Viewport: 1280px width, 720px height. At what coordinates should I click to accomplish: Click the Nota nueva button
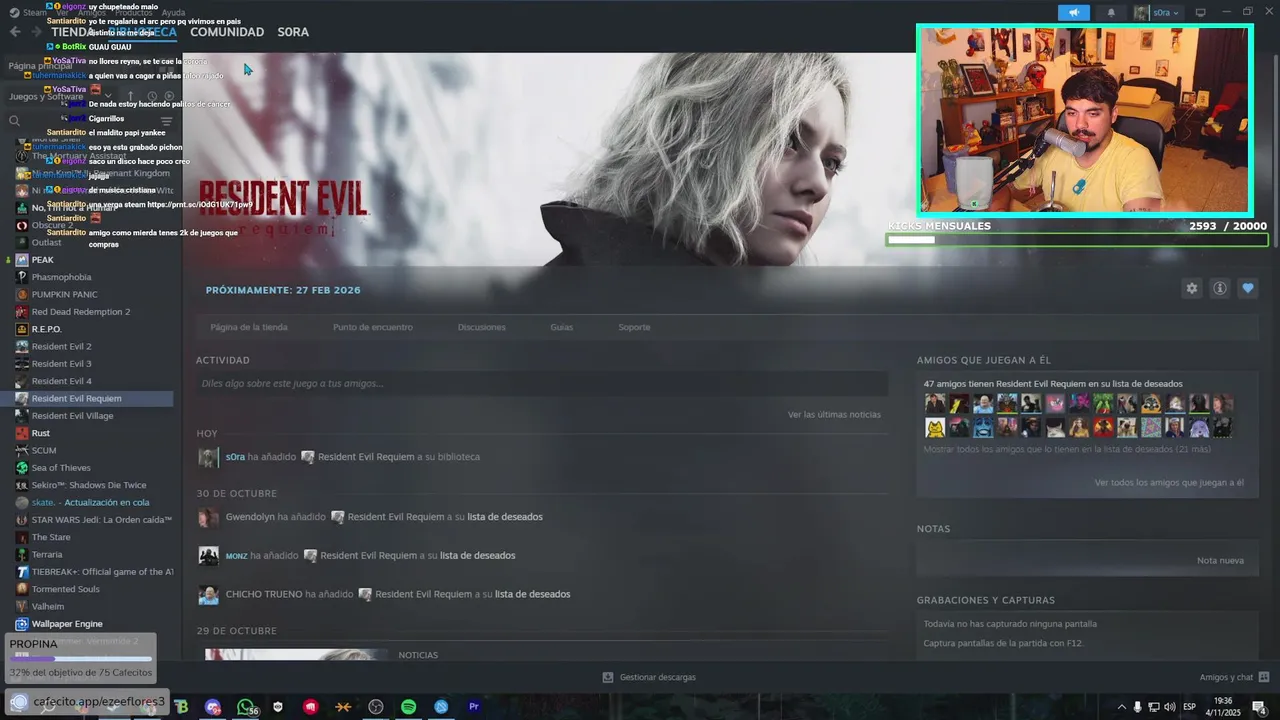tap(1220, 560)
